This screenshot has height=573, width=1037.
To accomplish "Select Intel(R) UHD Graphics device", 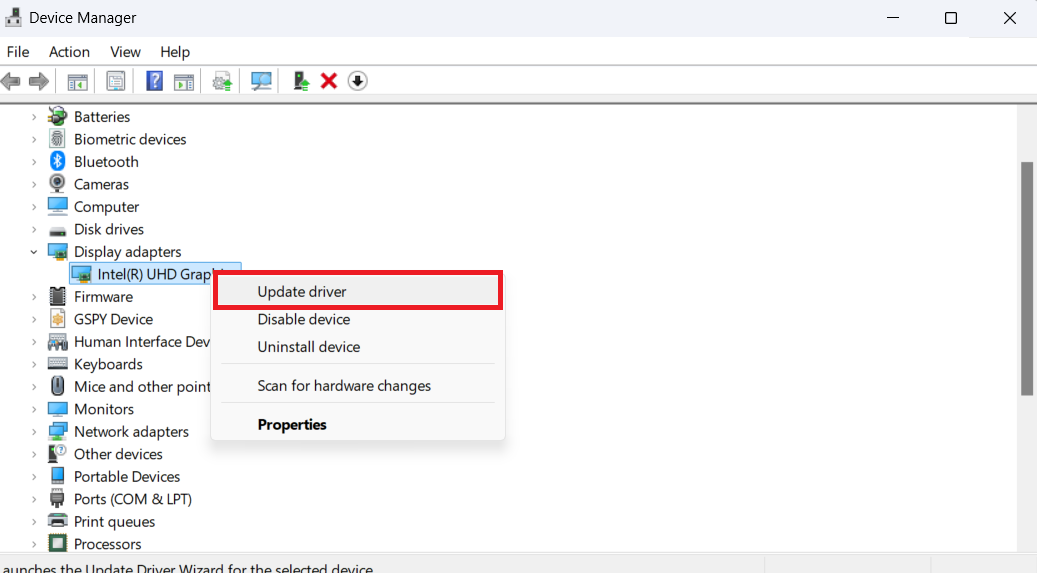I will tap(155, 274).
